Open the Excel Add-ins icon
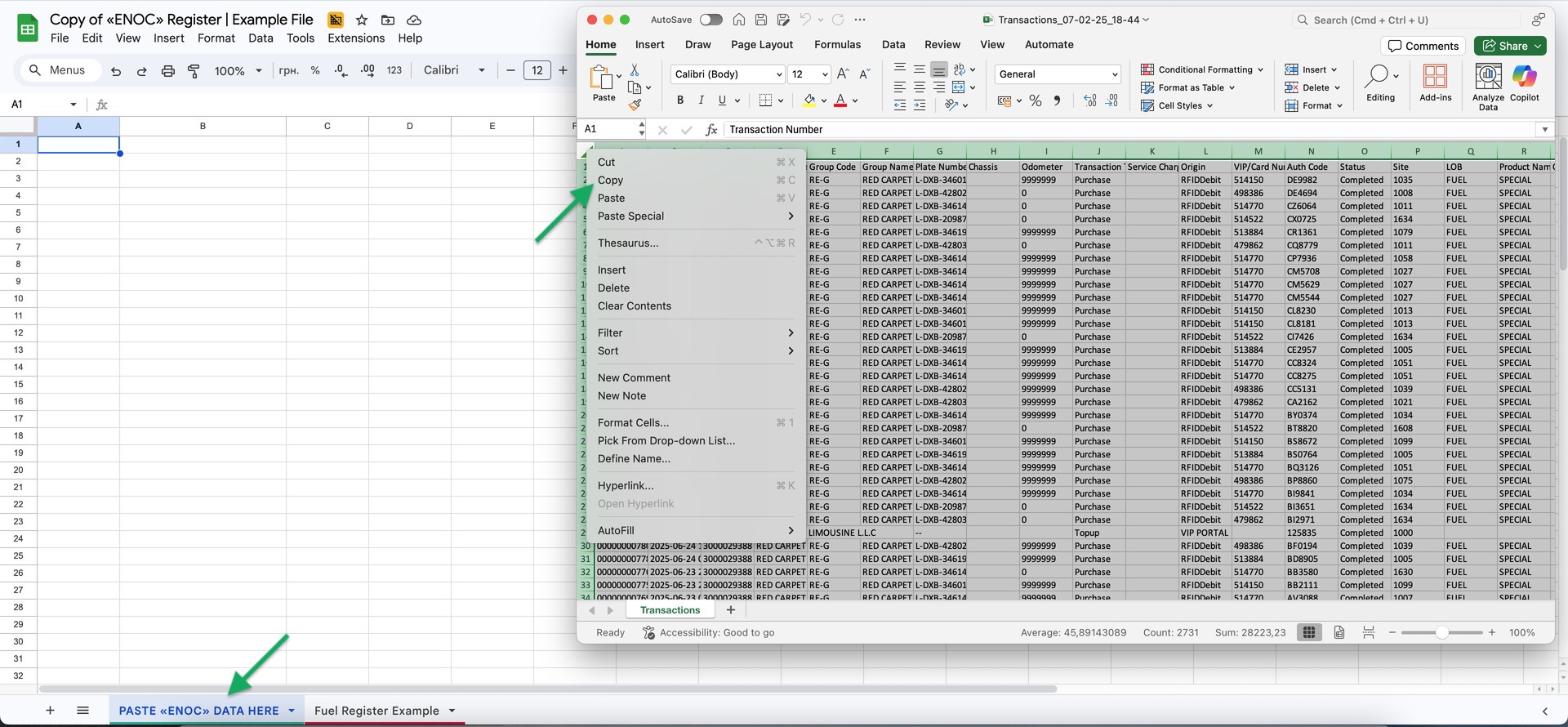This screenshot has height=727, width=1568. pyautogui.click(x=1435, y=83)
